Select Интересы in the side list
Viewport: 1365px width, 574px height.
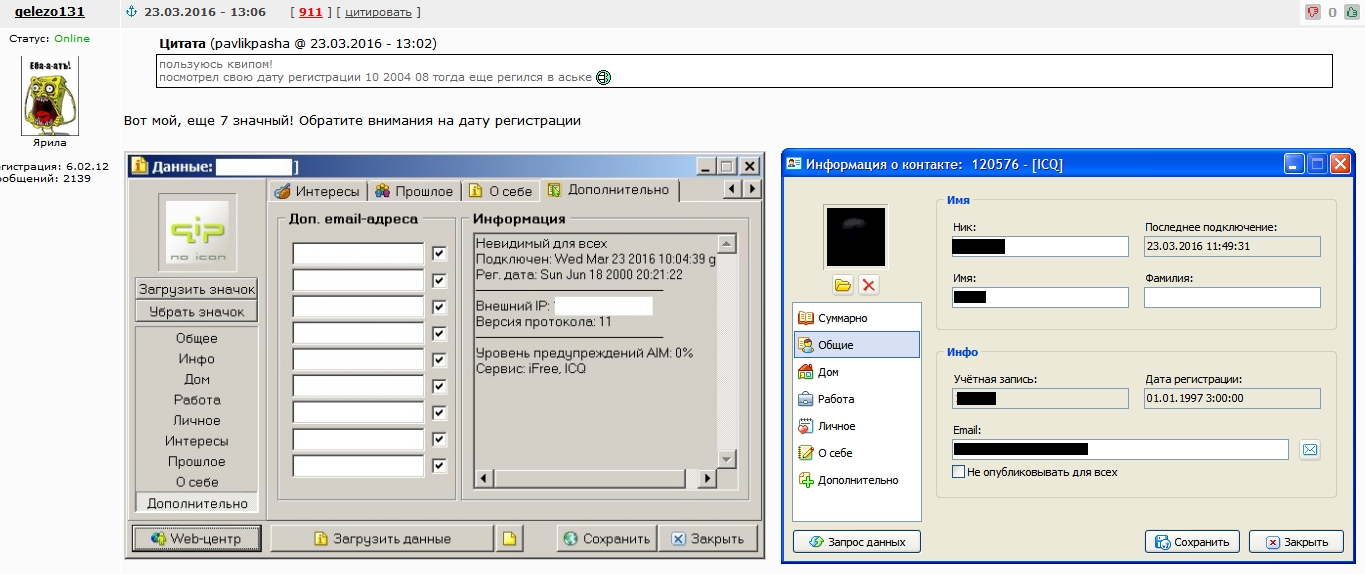196,441
